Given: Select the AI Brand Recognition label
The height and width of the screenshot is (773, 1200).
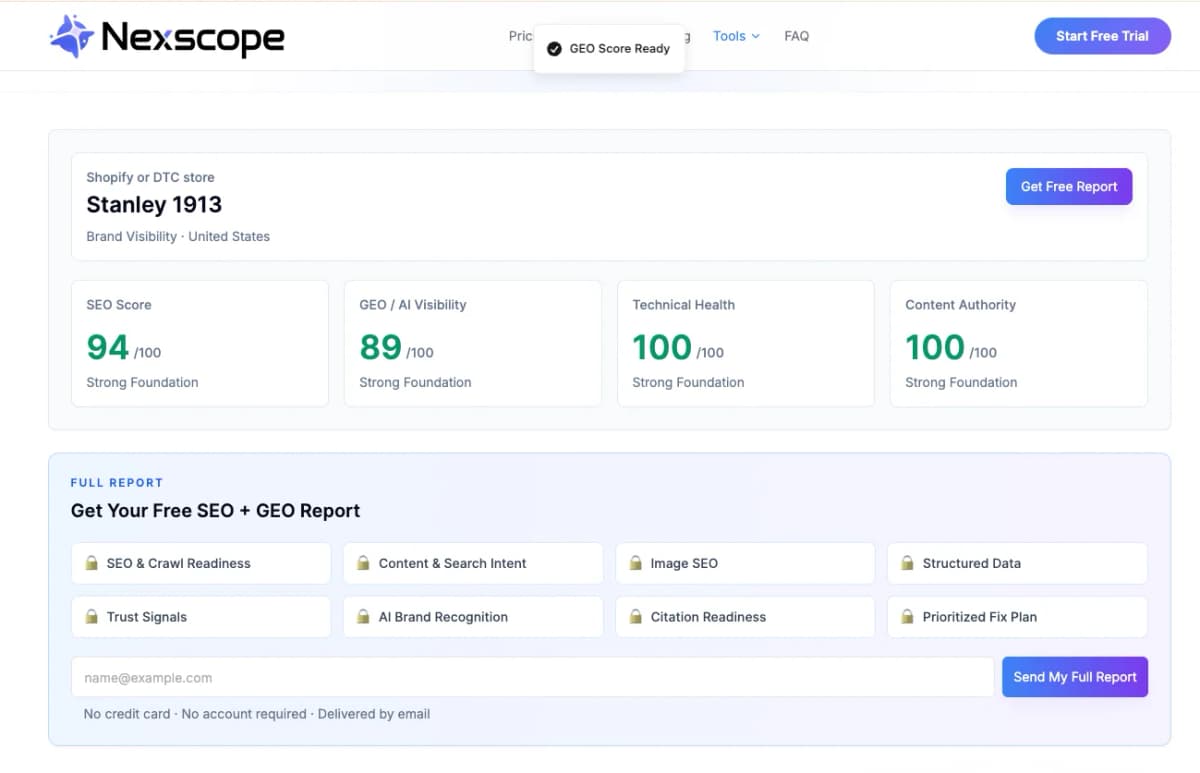Looking at the screenshot, I should click(443, 617).
